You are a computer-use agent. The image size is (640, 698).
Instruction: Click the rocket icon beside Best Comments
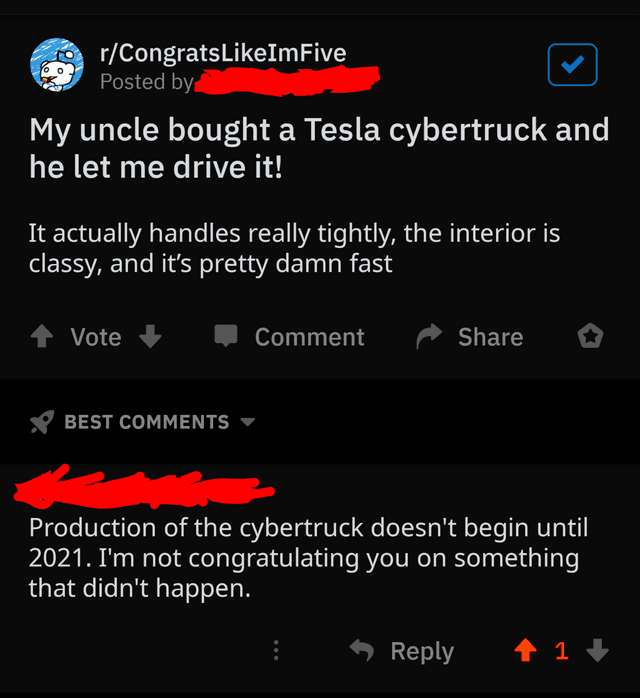(x=42, y=422)
